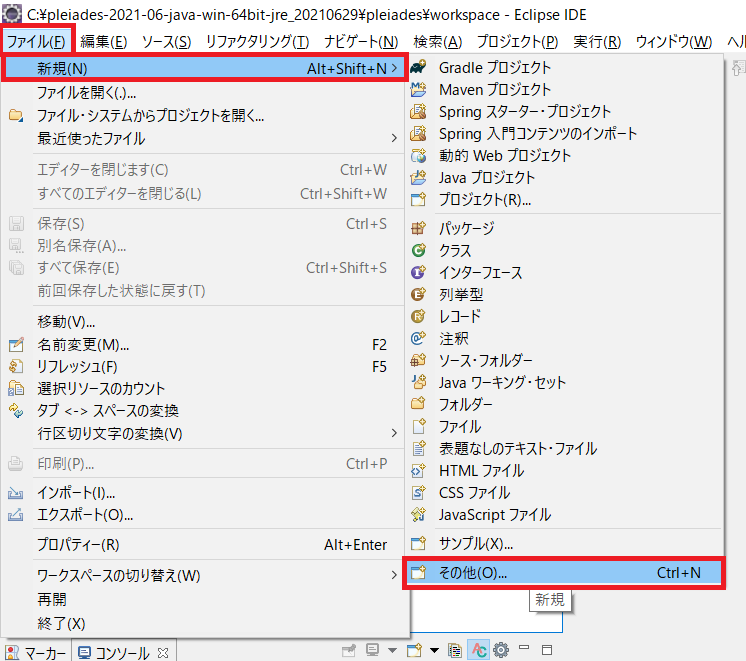
Task: Click the gear settings icon in console
Action: click(501, 650)
